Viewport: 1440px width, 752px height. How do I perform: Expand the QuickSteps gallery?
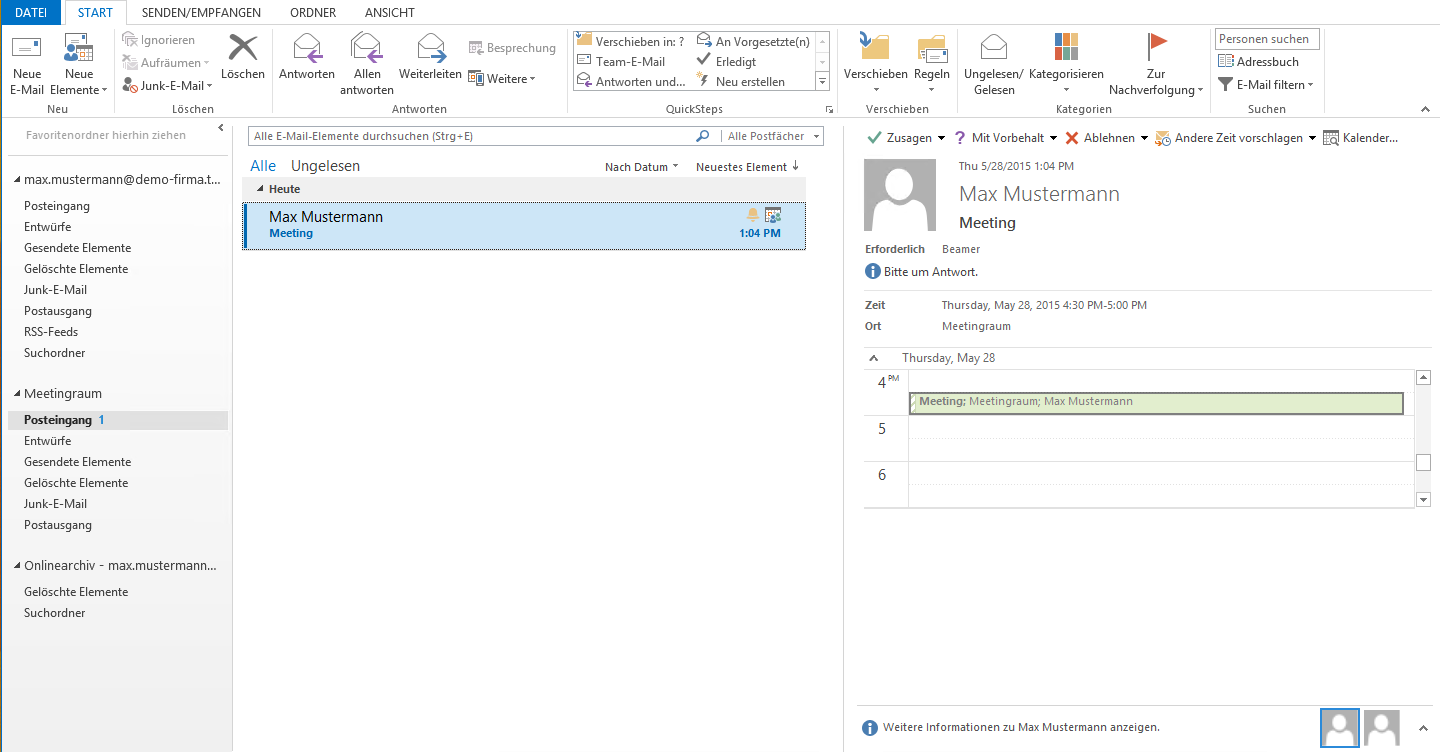click(823, 82)
